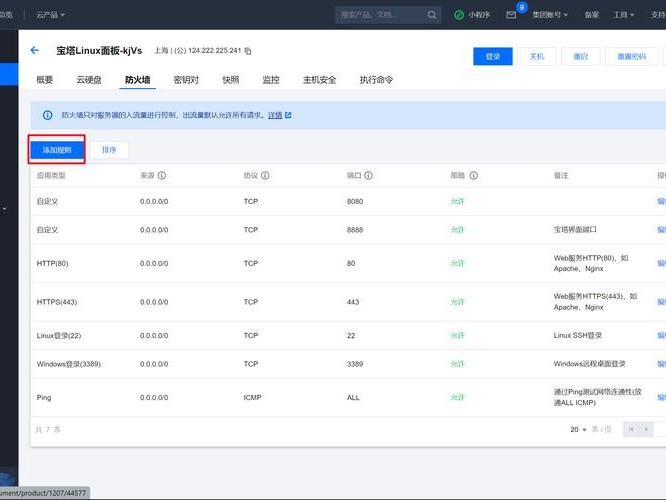This screenshot has width=666, height=500.
Task: Switch to the 概要 tab
Action: (45, 79)
